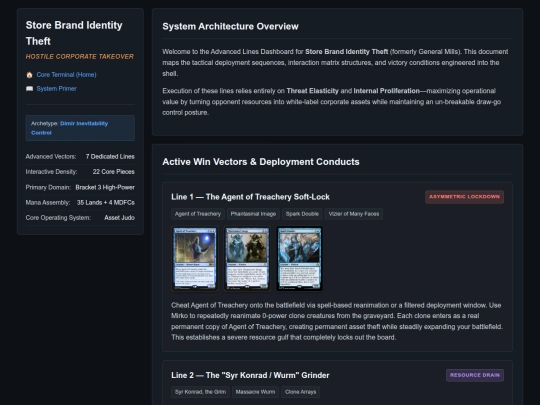Open the System Primer link

click(x=56, y=89)
